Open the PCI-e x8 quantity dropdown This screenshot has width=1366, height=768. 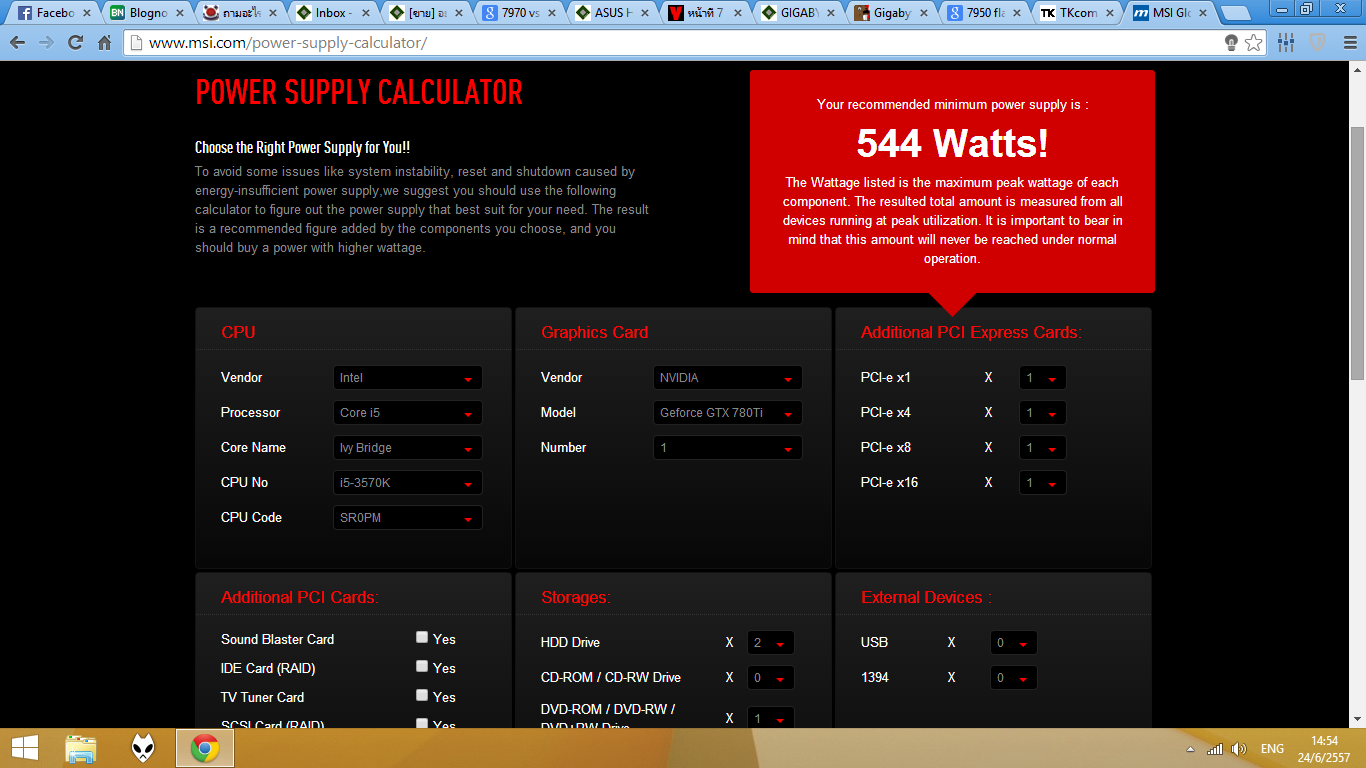pos(1042,448)
